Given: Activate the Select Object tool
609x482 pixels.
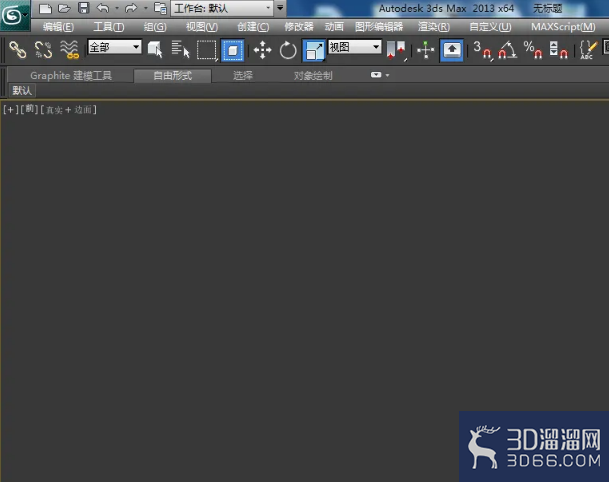Looking at the screenshot, I should click(x=155, y=50).
